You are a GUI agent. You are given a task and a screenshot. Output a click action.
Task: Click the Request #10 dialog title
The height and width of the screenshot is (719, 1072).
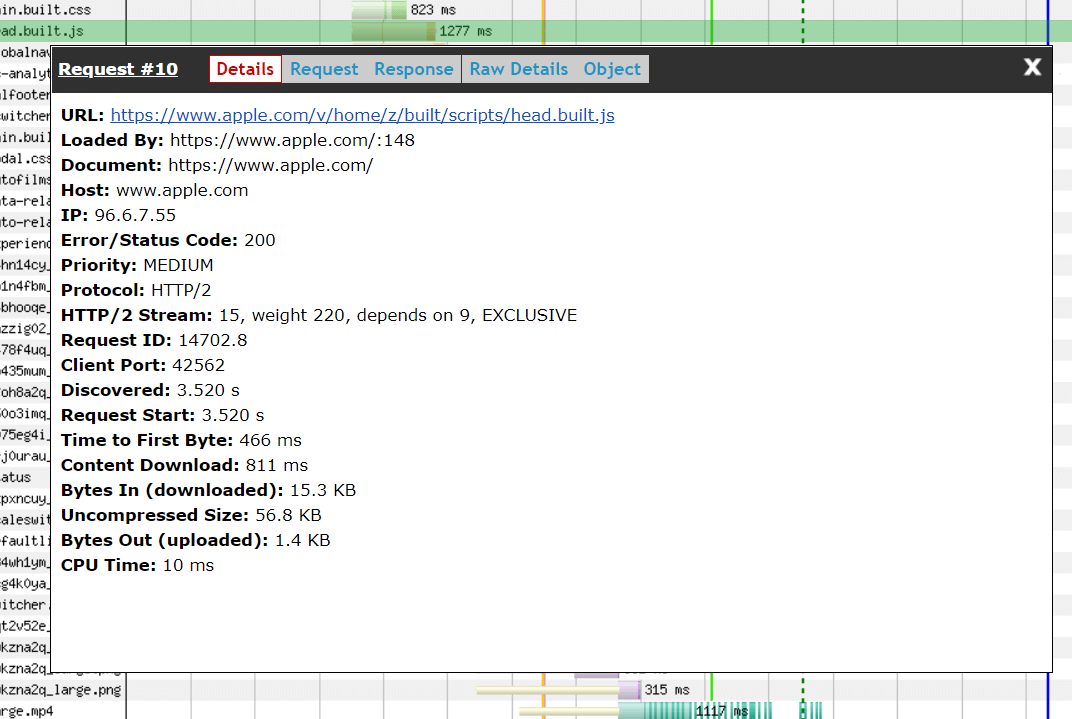[118, 69]
